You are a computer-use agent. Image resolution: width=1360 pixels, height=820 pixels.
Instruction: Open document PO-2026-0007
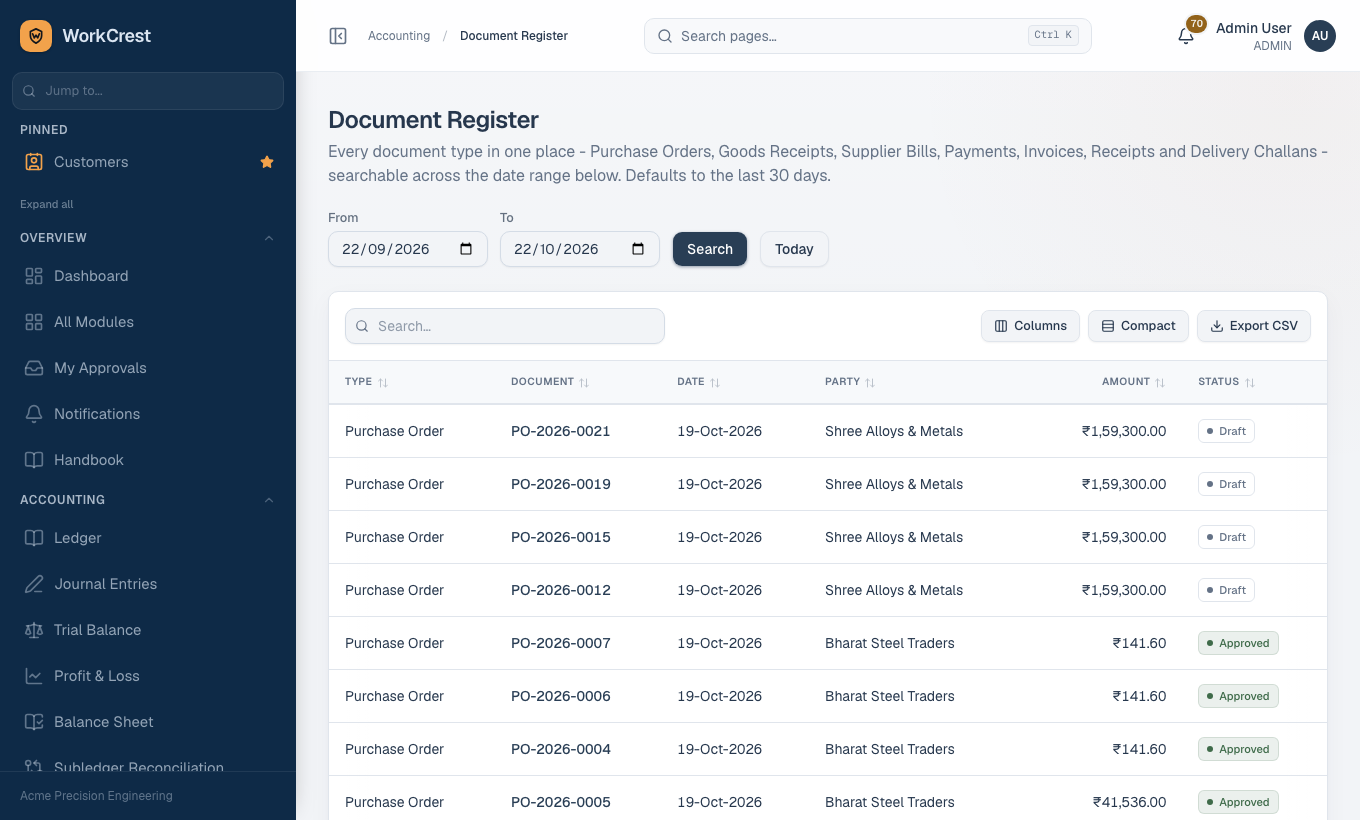point(561,643)
